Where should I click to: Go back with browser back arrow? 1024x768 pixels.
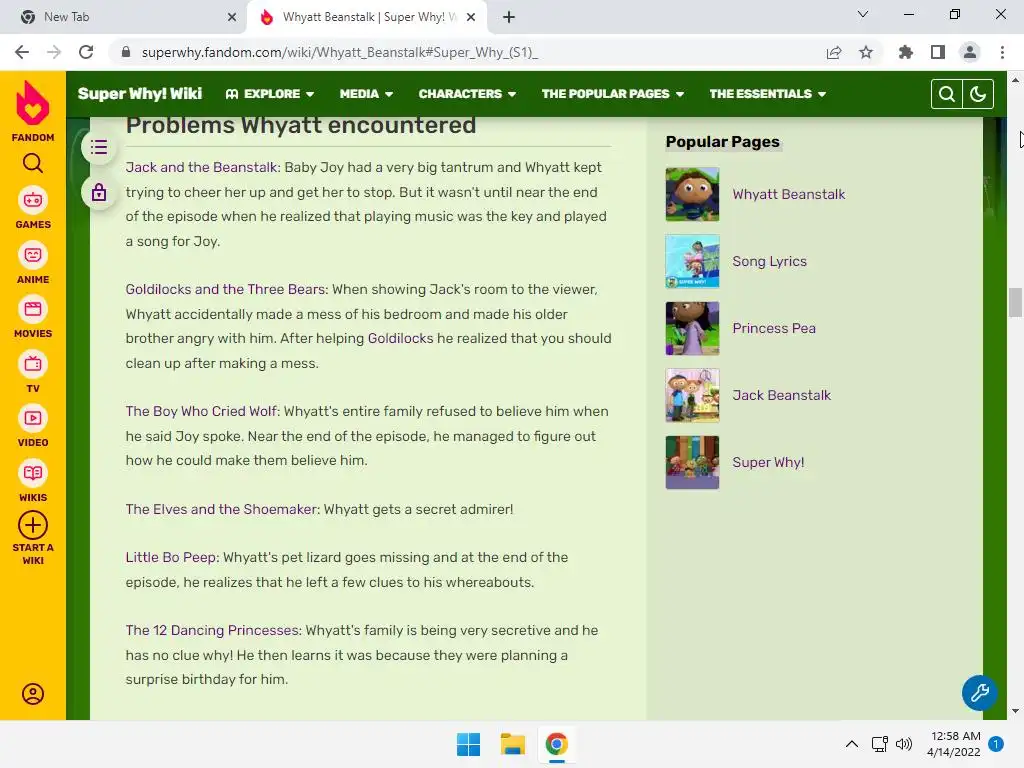(22, 52)
